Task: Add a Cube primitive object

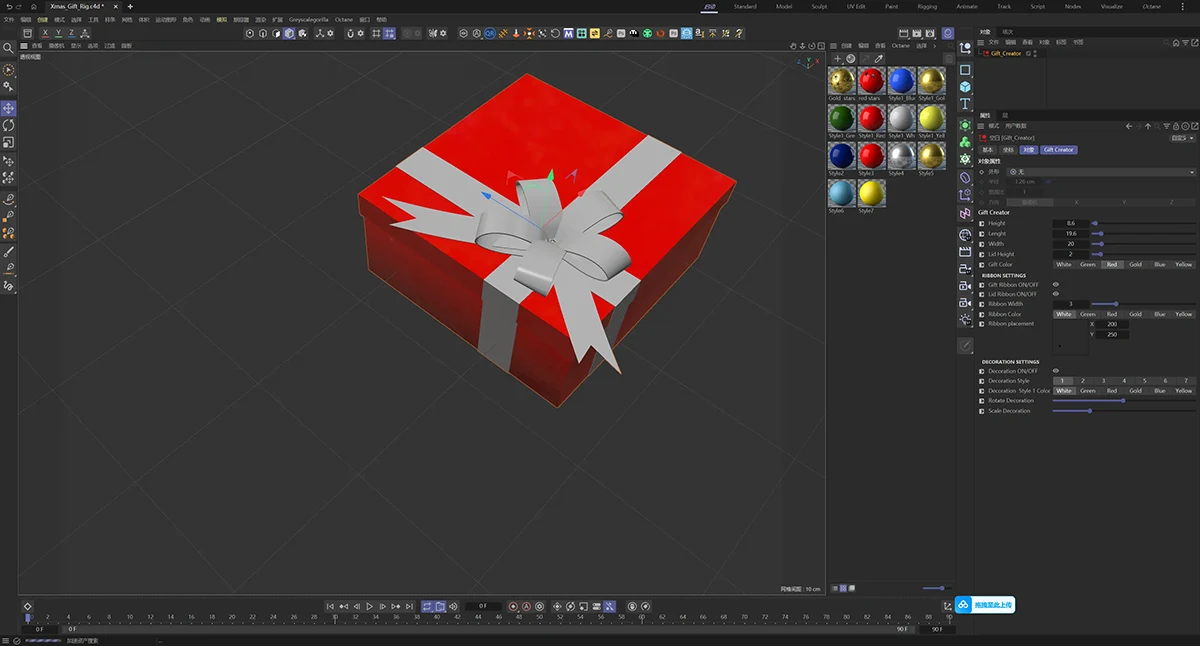Action: tap(965, 87)
